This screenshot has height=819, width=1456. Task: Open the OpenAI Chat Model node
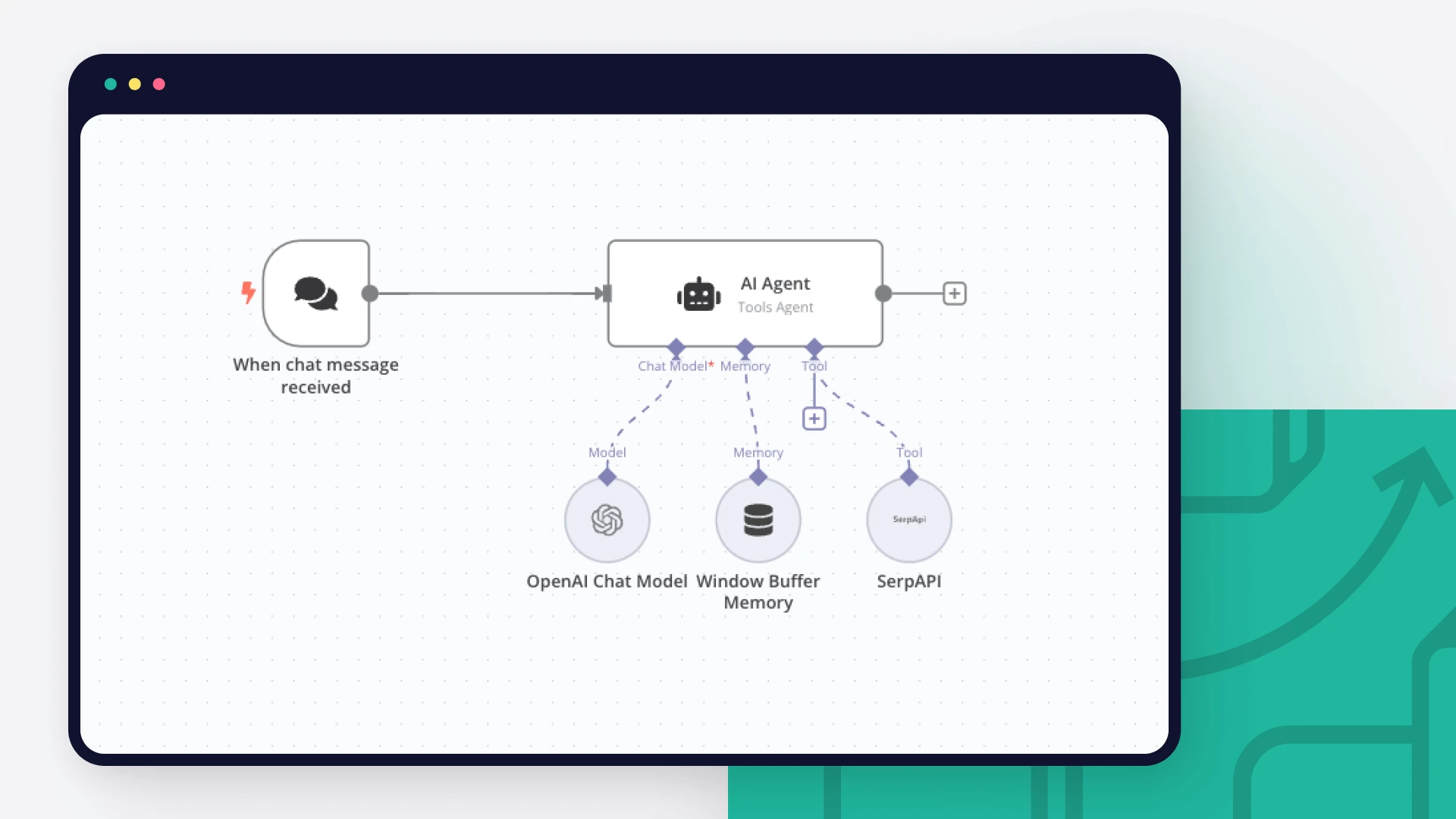tap(607, 520)
